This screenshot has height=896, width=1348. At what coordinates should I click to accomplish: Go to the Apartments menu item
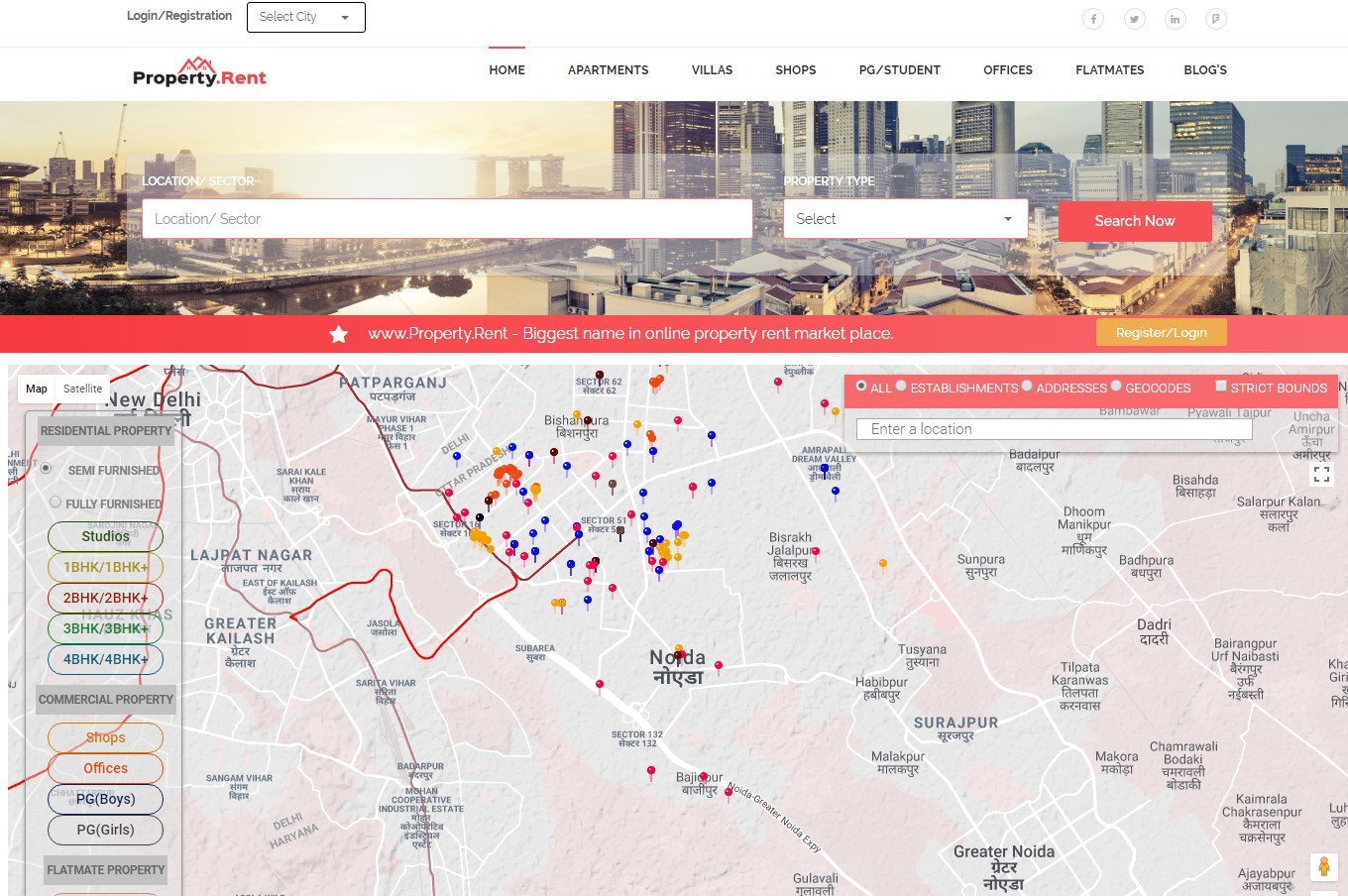pos(608,70)
